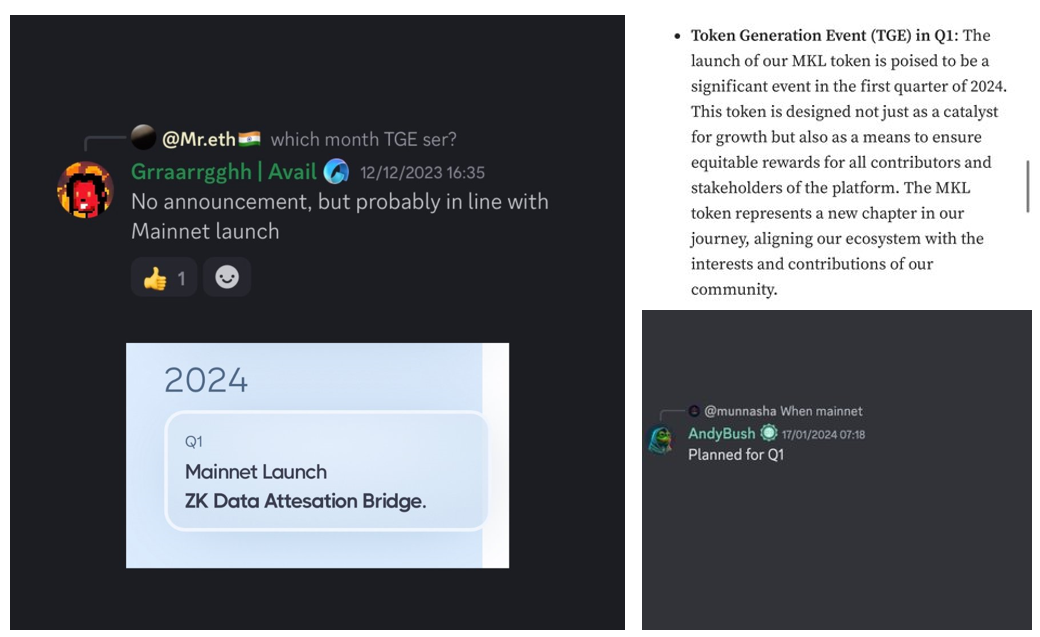Click munnasha's tiny reply avatar

tap(694, 411)
